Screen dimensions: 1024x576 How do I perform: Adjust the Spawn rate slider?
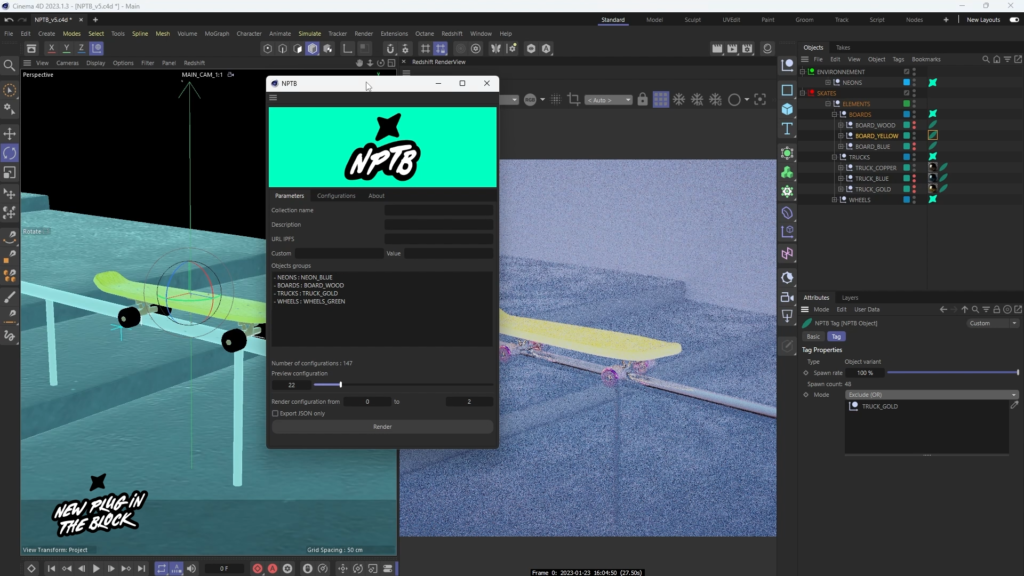pos(952,373)
